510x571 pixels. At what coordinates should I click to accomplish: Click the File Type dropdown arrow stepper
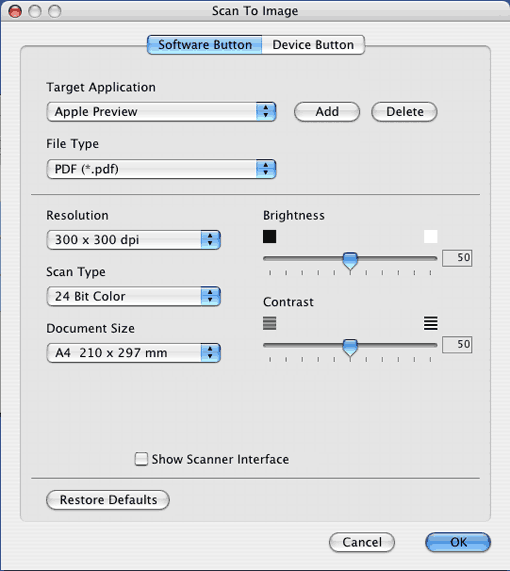(266, 169)
